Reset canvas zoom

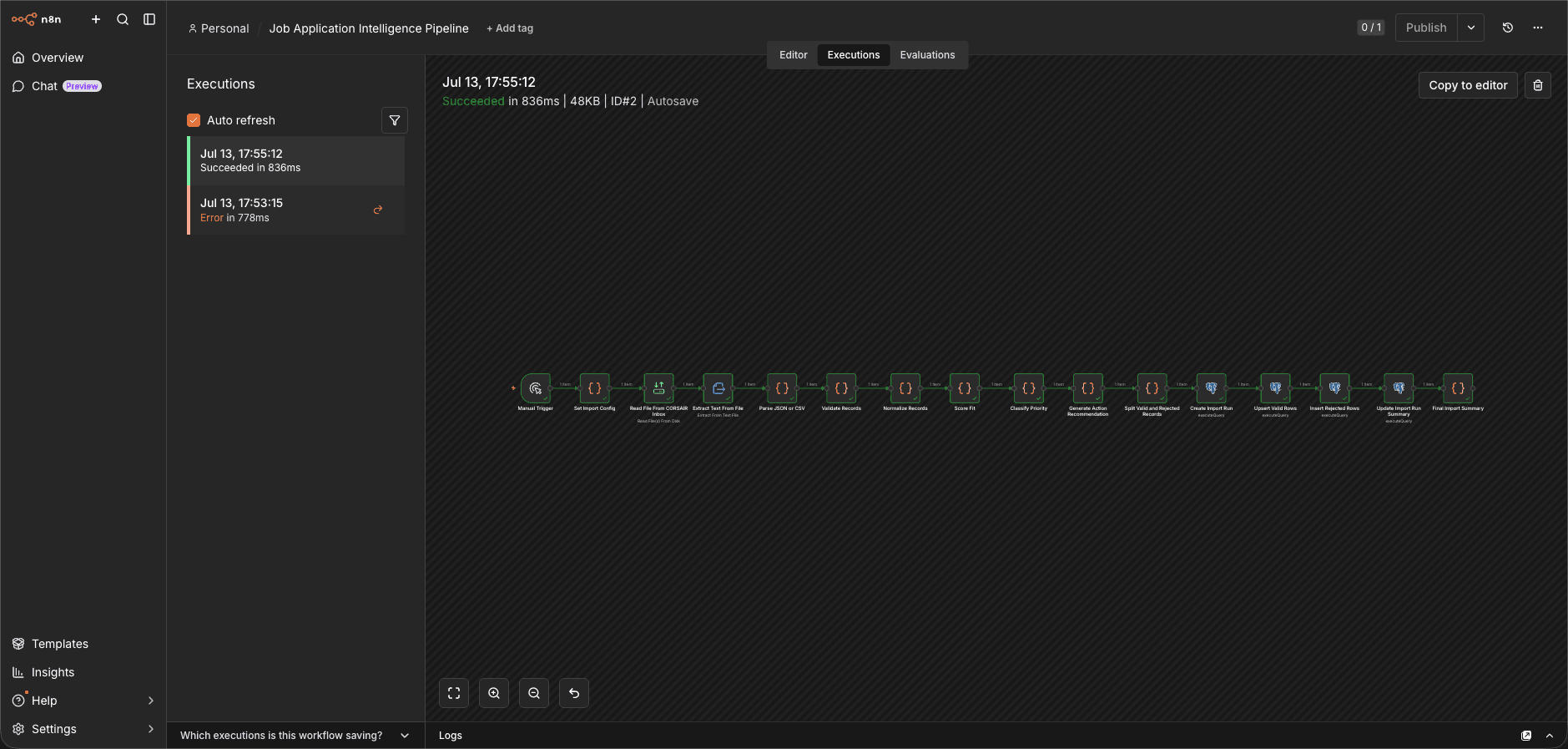click(x=574, y=693)
